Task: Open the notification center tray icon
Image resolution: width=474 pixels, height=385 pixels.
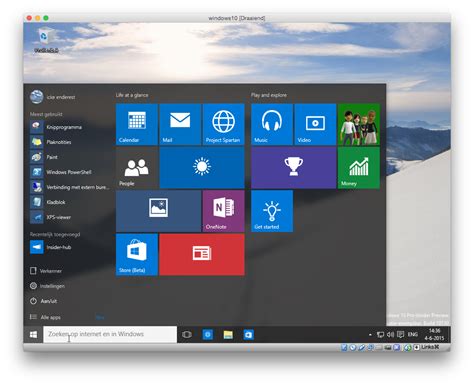Action: (x=401, y=334)
